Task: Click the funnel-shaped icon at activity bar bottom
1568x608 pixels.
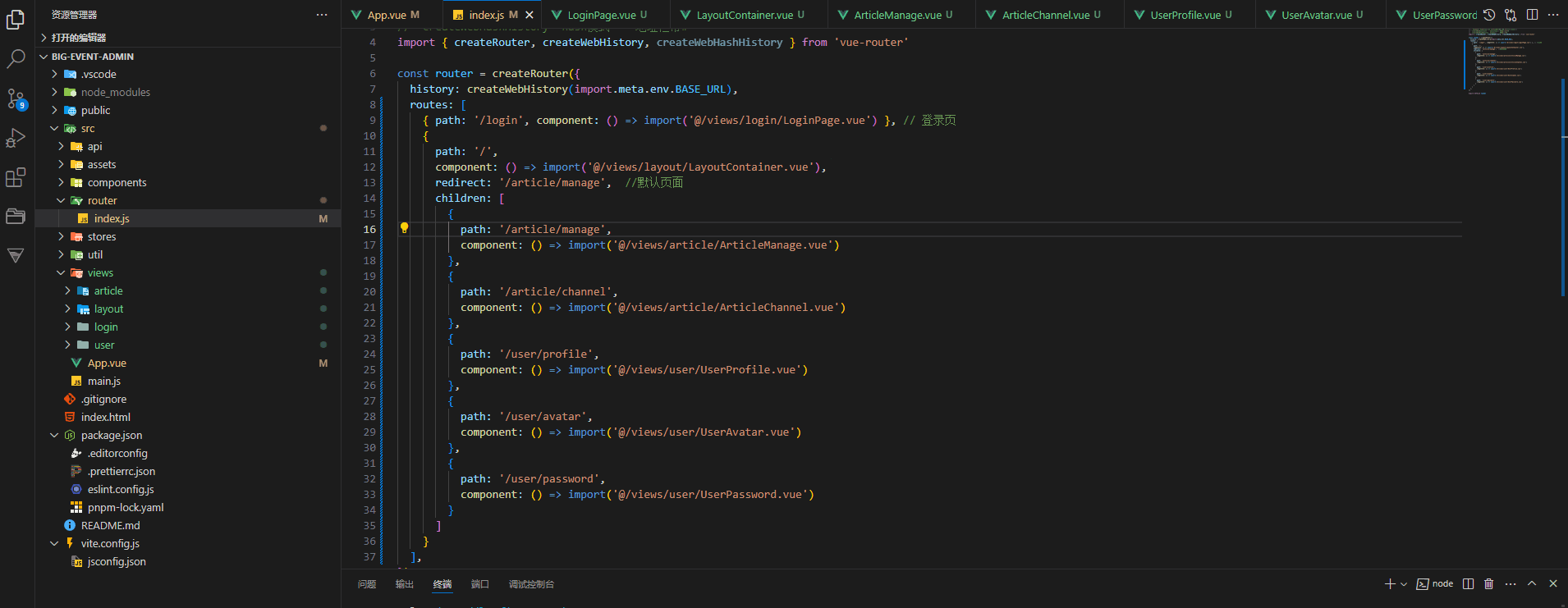Action: [x=16, y=256]
